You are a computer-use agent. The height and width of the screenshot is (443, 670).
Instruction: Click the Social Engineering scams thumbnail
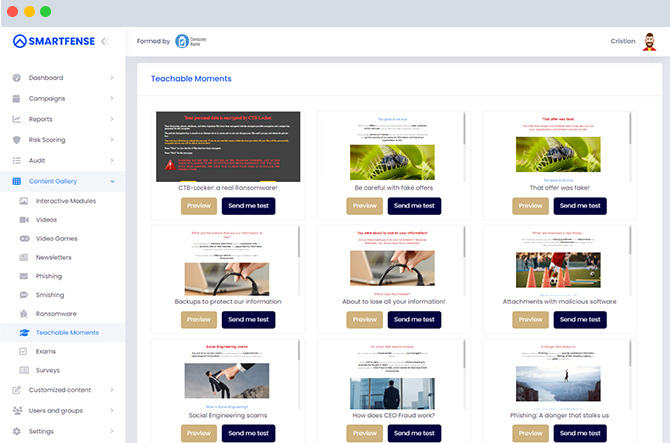227,381
